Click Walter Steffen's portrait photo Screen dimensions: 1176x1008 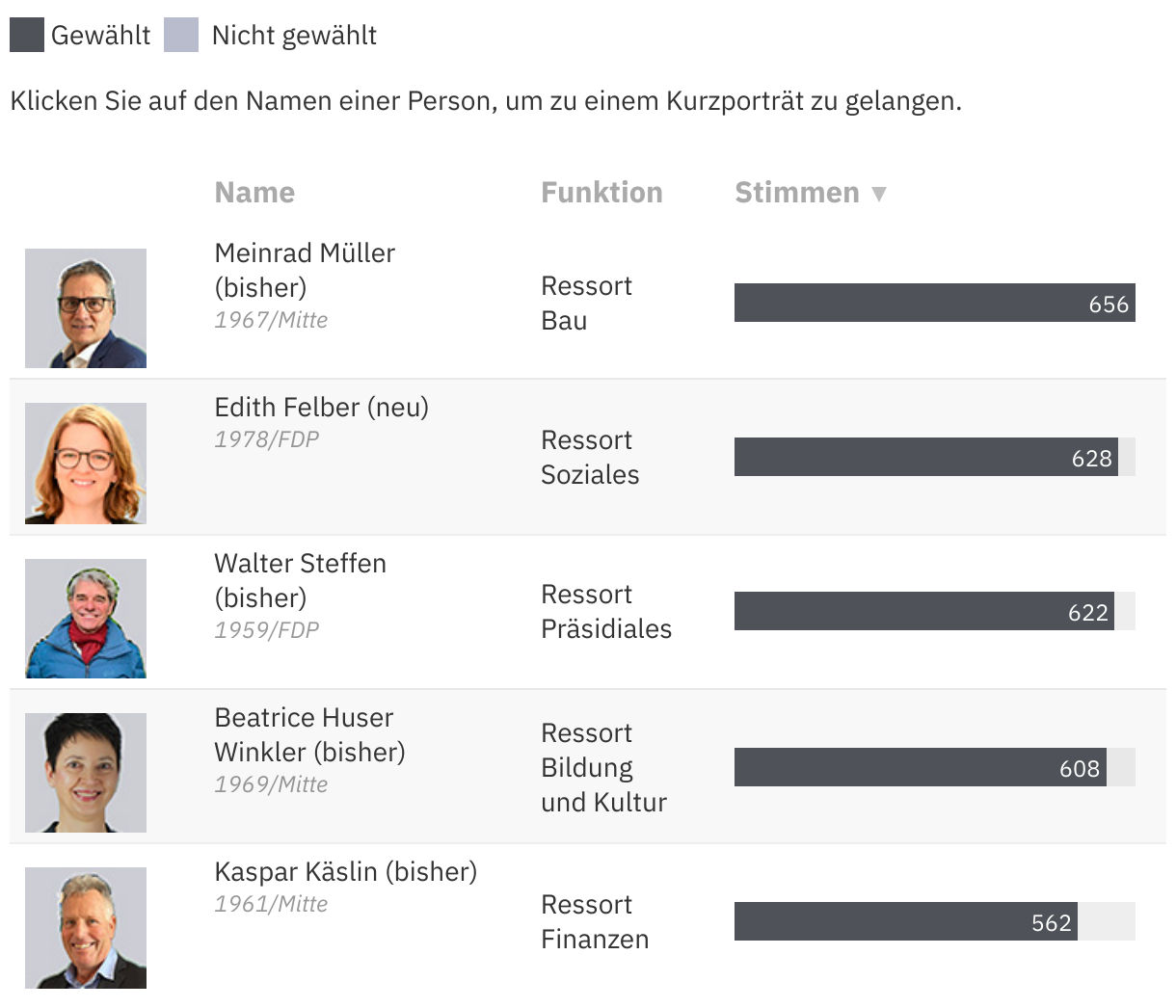[x=85, y=618]
